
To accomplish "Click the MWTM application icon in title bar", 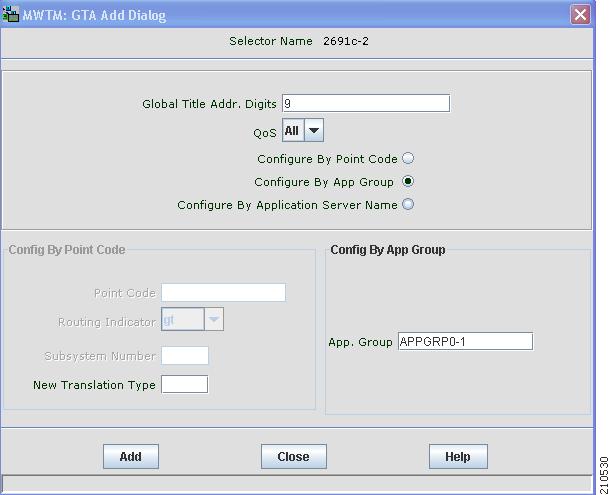I will click(x=10, y=14).
